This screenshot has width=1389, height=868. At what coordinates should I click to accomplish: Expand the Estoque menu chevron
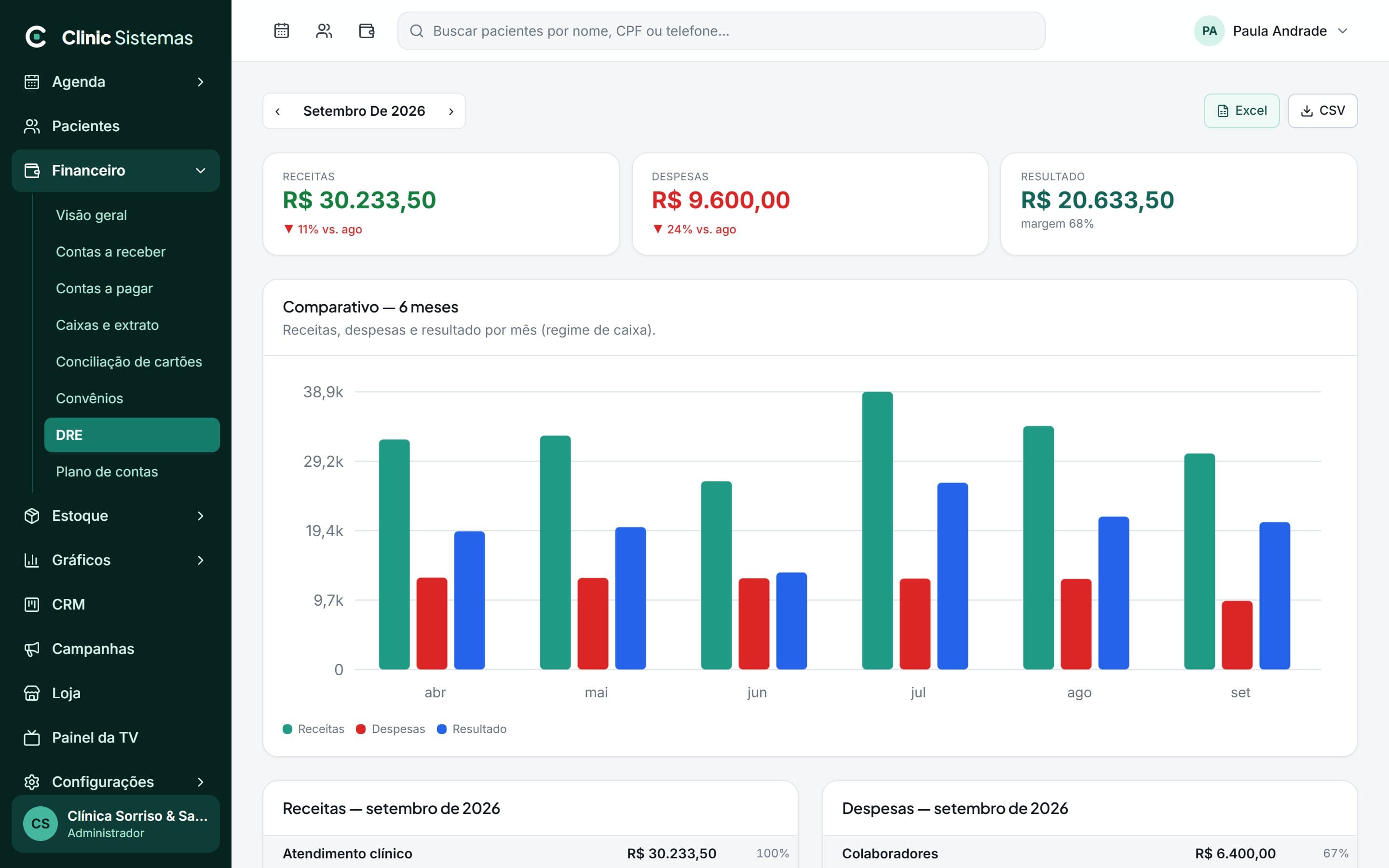pyautogui.click(x=200, y=515)
